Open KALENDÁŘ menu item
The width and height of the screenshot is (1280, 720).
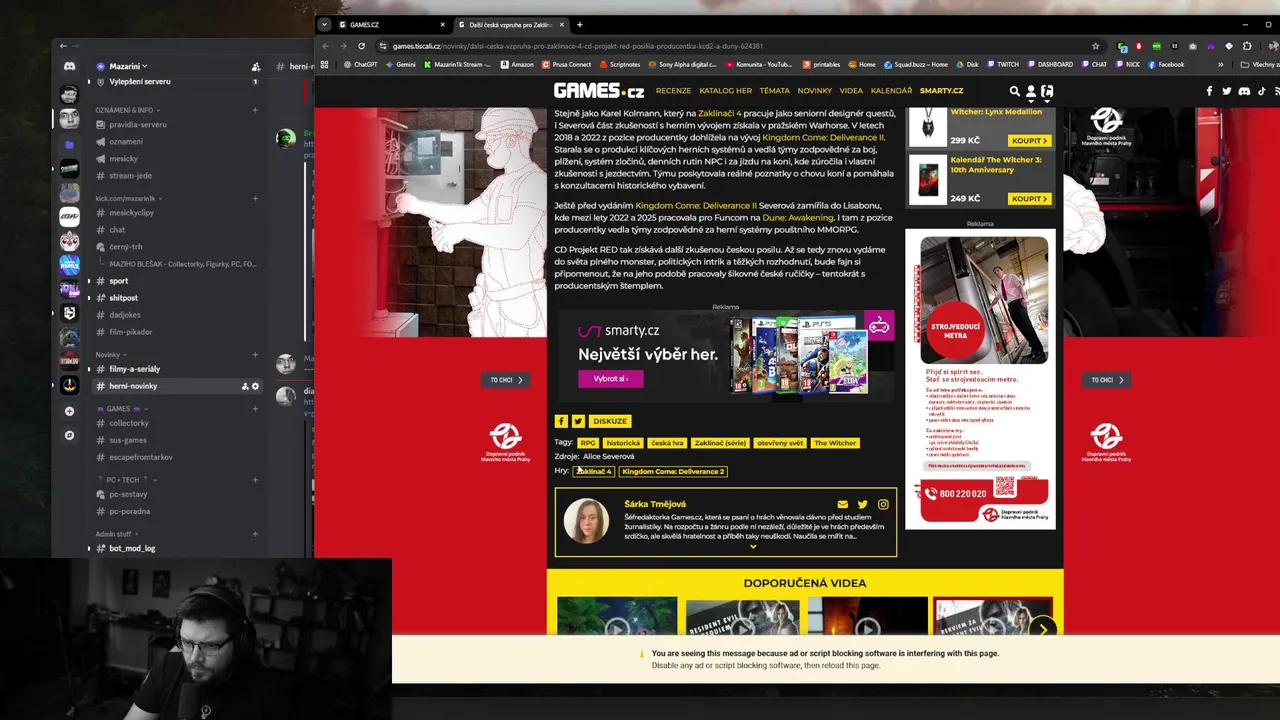point(891,91)
